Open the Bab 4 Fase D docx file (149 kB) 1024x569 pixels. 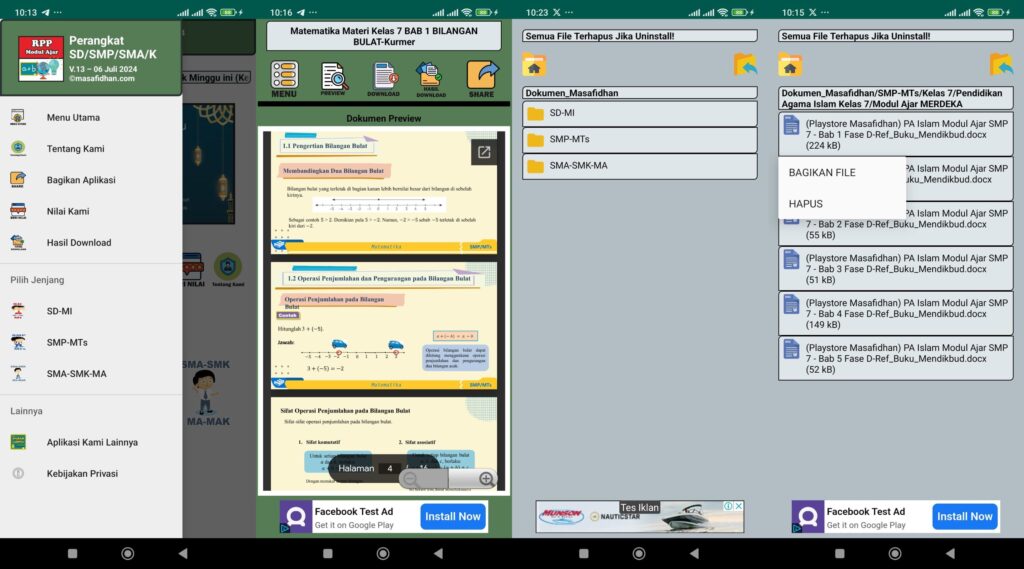(x=895, y=314)
